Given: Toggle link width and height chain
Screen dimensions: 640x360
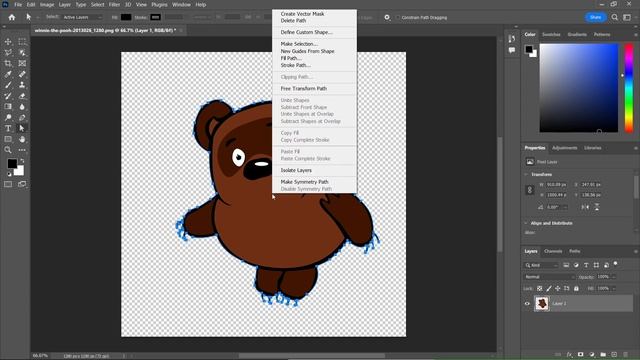Looking at the screenshot, I should pyautogui.click(x=530, y=190).
